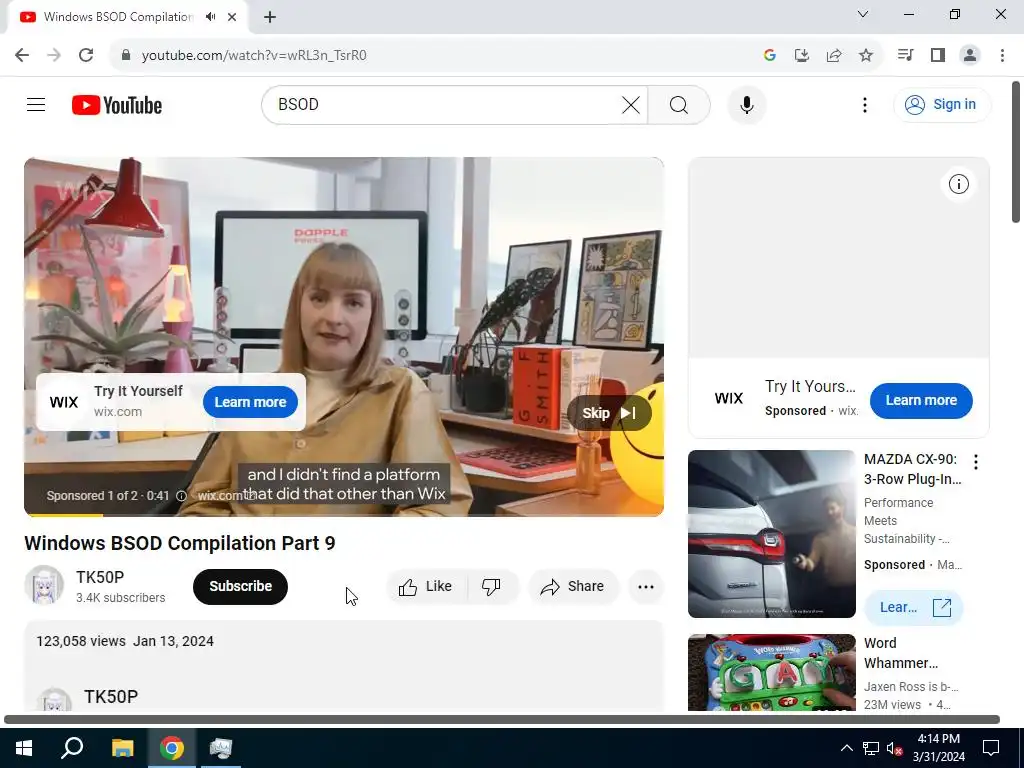Screen dimensions: 1024x768
Task: Open the network tray icon
Action: [x=871, y=748]
